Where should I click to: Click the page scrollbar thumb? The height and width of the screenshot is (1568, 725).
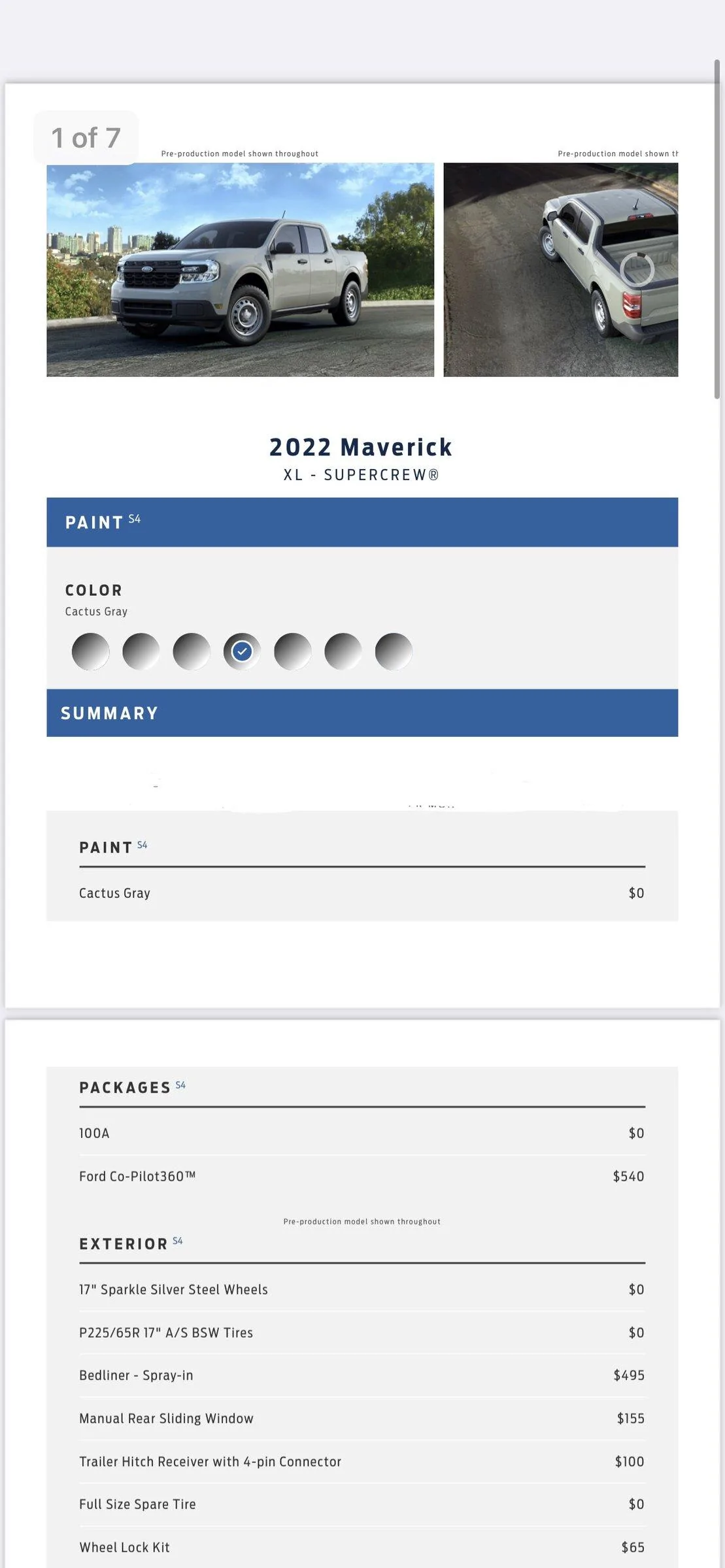[x=717, y=229]
